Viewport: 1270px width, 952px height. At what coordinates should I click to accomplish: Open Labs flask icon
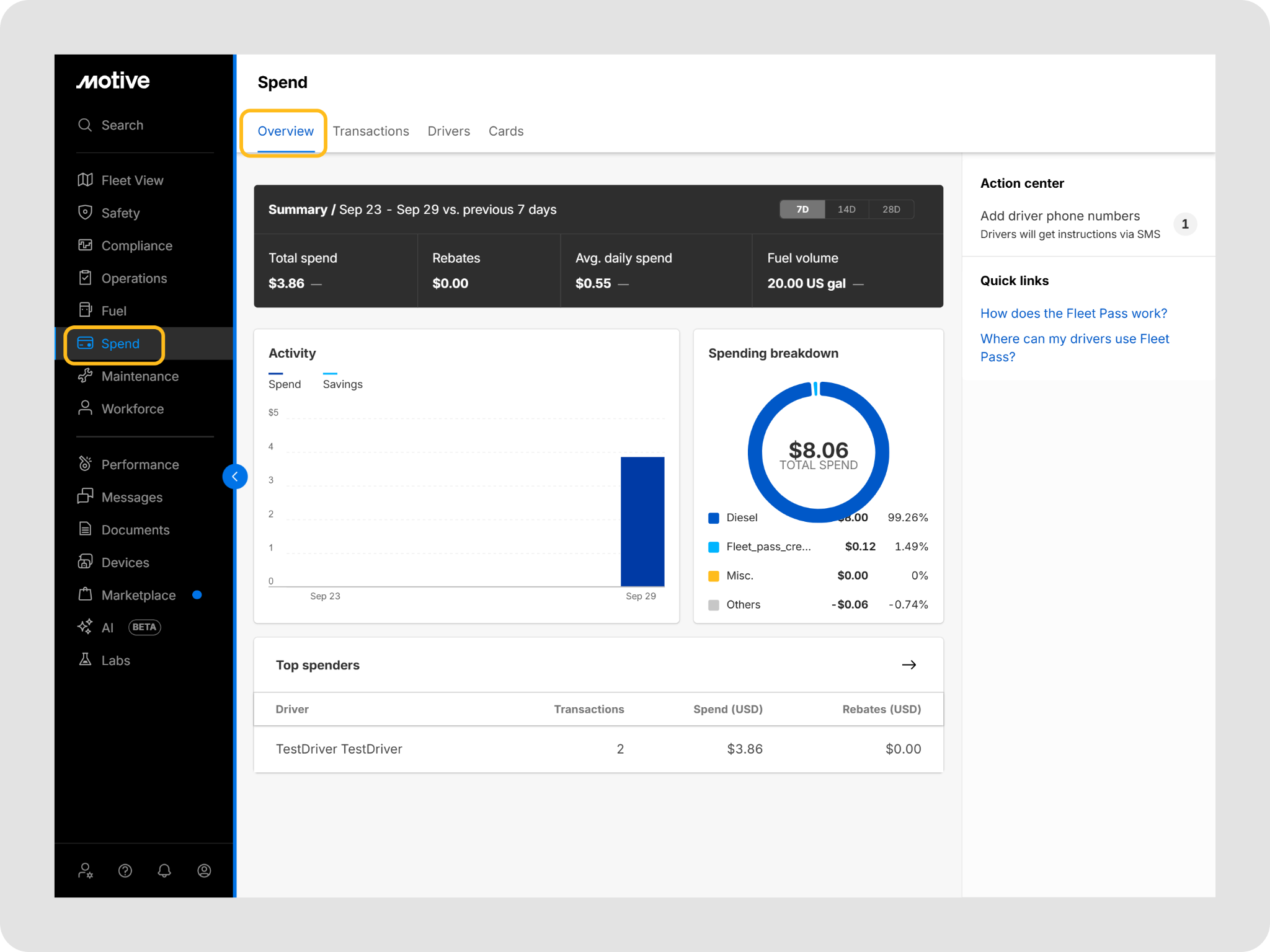click(x=85, y=660)
